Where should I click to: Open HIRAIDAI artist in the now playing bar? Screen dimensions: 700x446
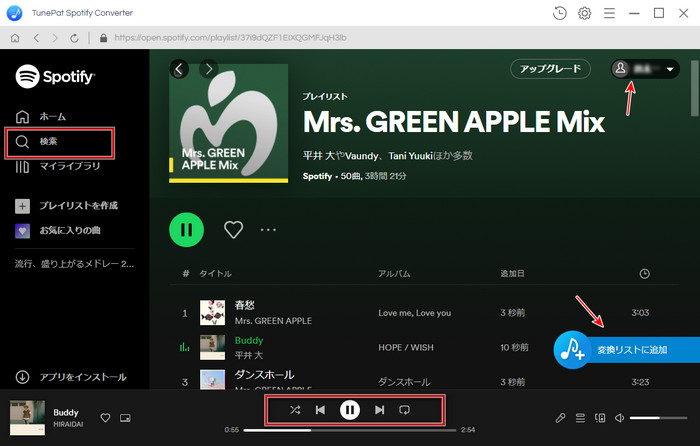pyautogui.click(x=68, y=425)
